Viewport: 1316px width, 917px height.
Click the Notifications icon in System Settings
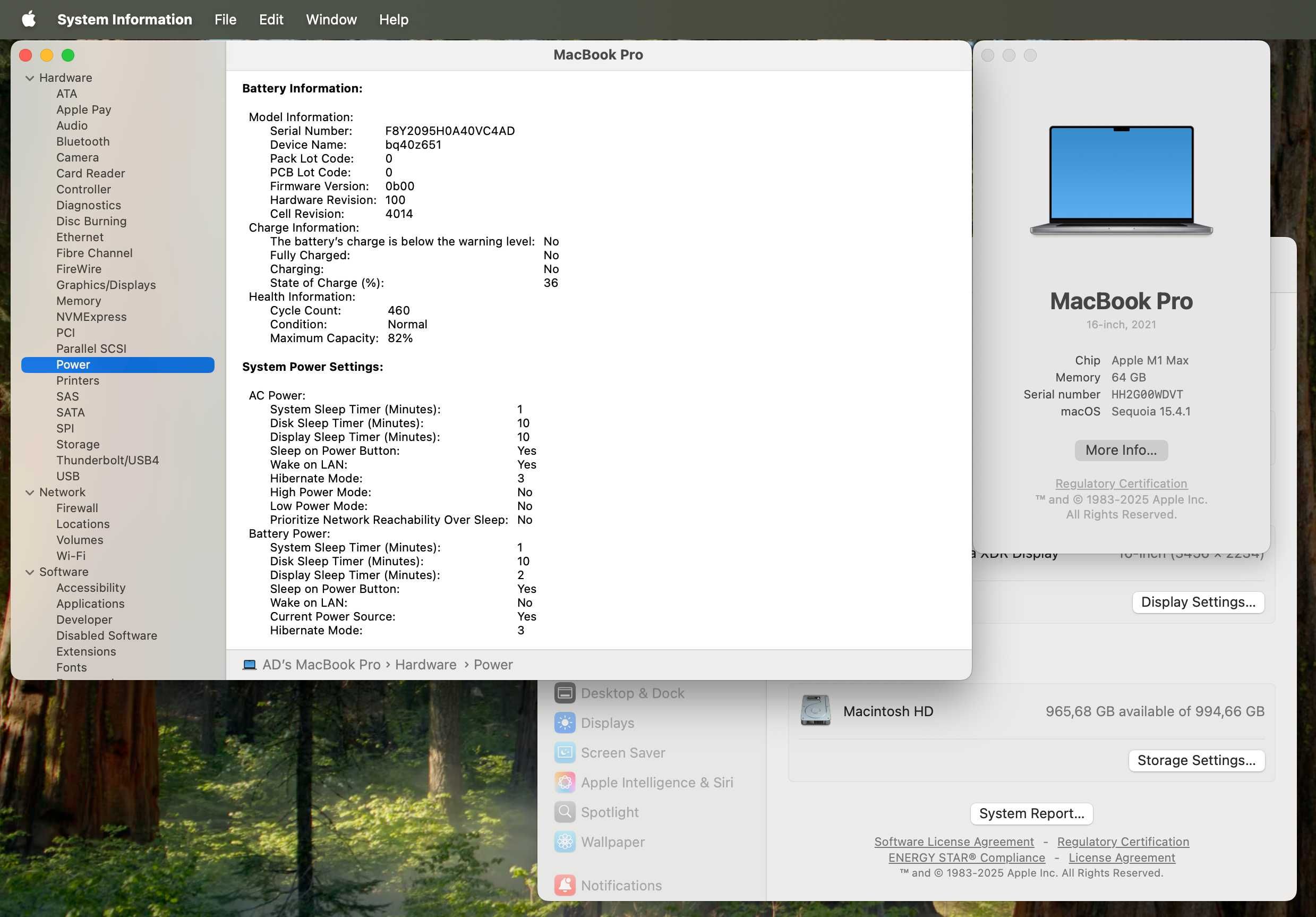(x=565, y=886)
